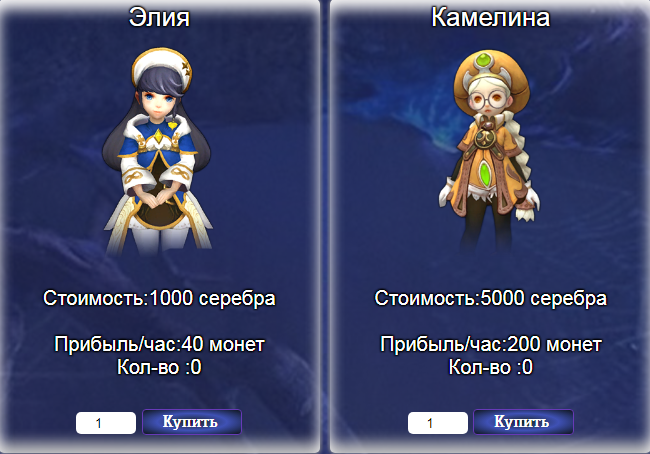Click the yellow diamond brooch on Элия's chest
This screenshot has height=454, width=650.
[158, 137]
